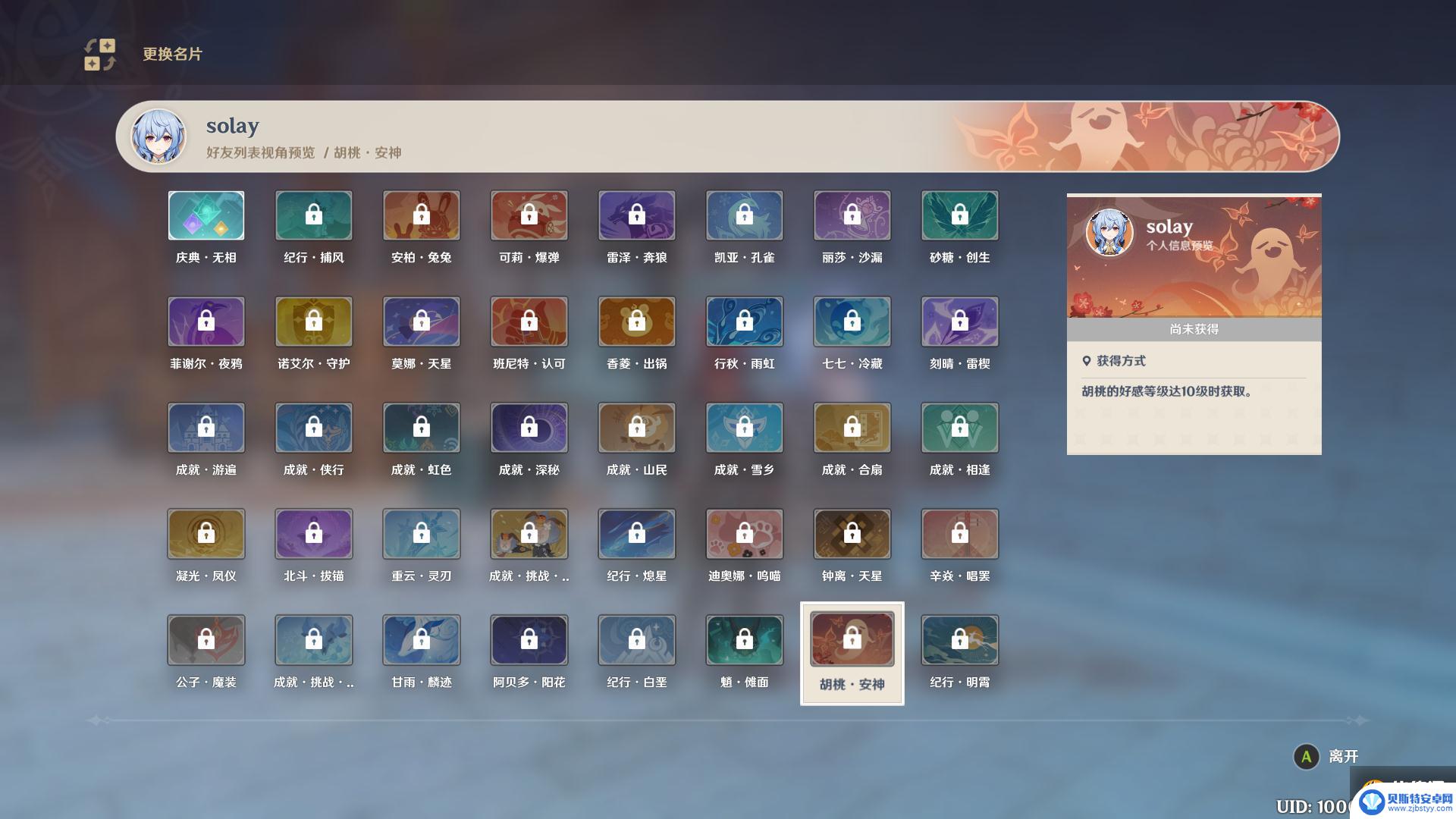Pick the 七七·冷藏 namecard
Screen dimensions: 1456x819
(x=852, y=322)
